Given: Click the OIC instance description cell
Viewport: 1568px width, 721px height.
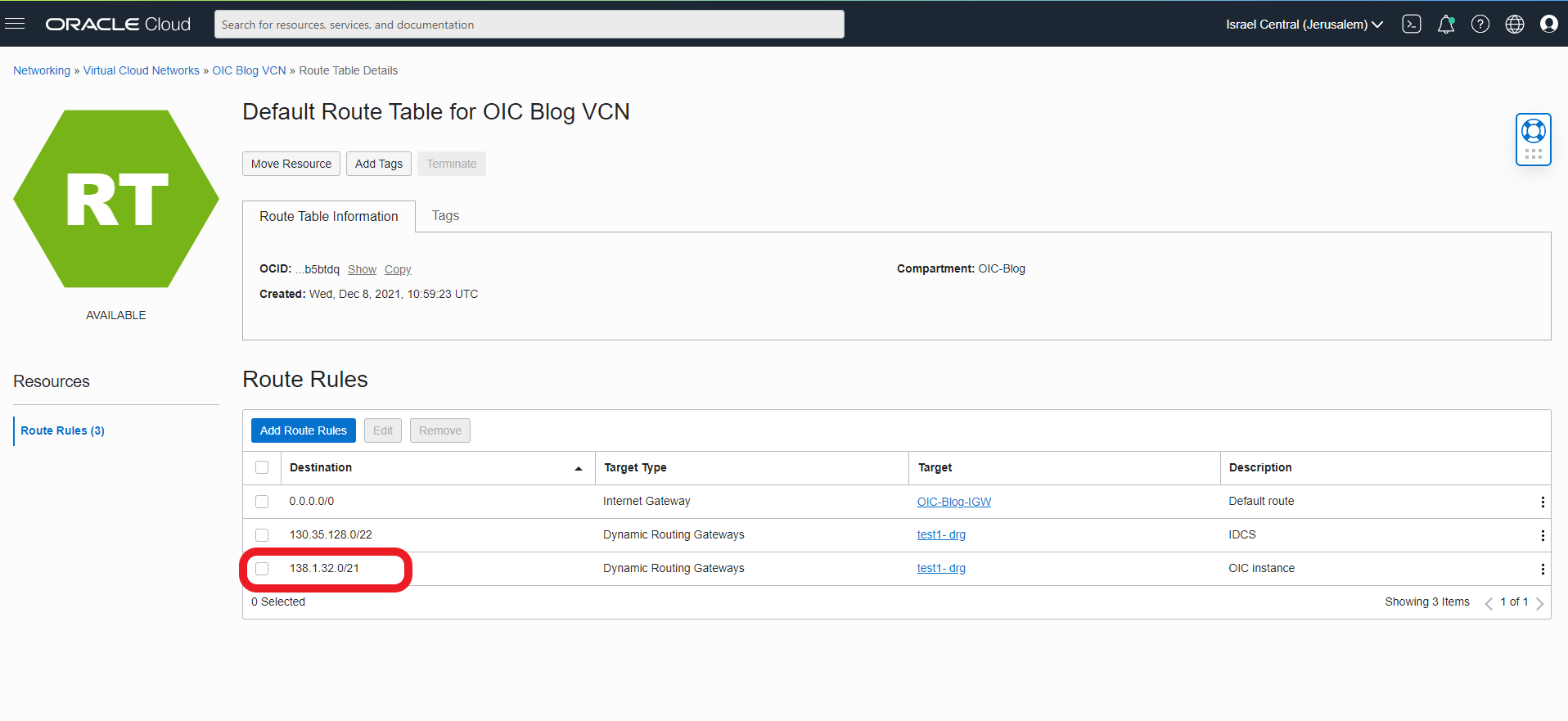Looking at the screenshot, I should click(1261, 568).
